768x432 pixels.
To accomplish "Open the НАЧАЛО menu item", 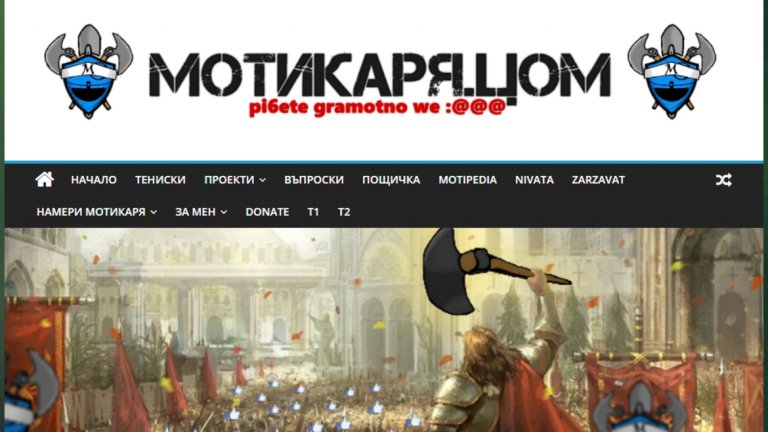I will click(x=94, y=180).
